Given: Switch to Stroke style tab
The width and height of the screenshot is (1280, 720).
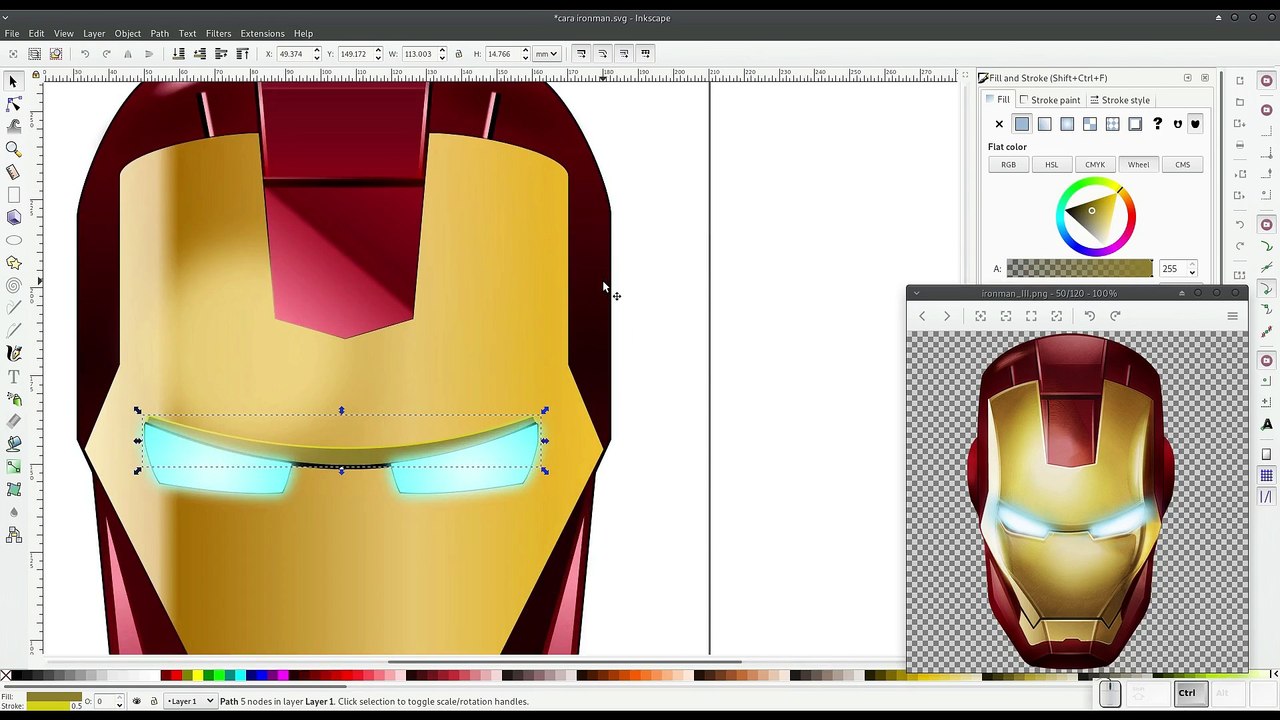Looking at the screenshot, I should pyautogui.click(x=1120, y=100).
